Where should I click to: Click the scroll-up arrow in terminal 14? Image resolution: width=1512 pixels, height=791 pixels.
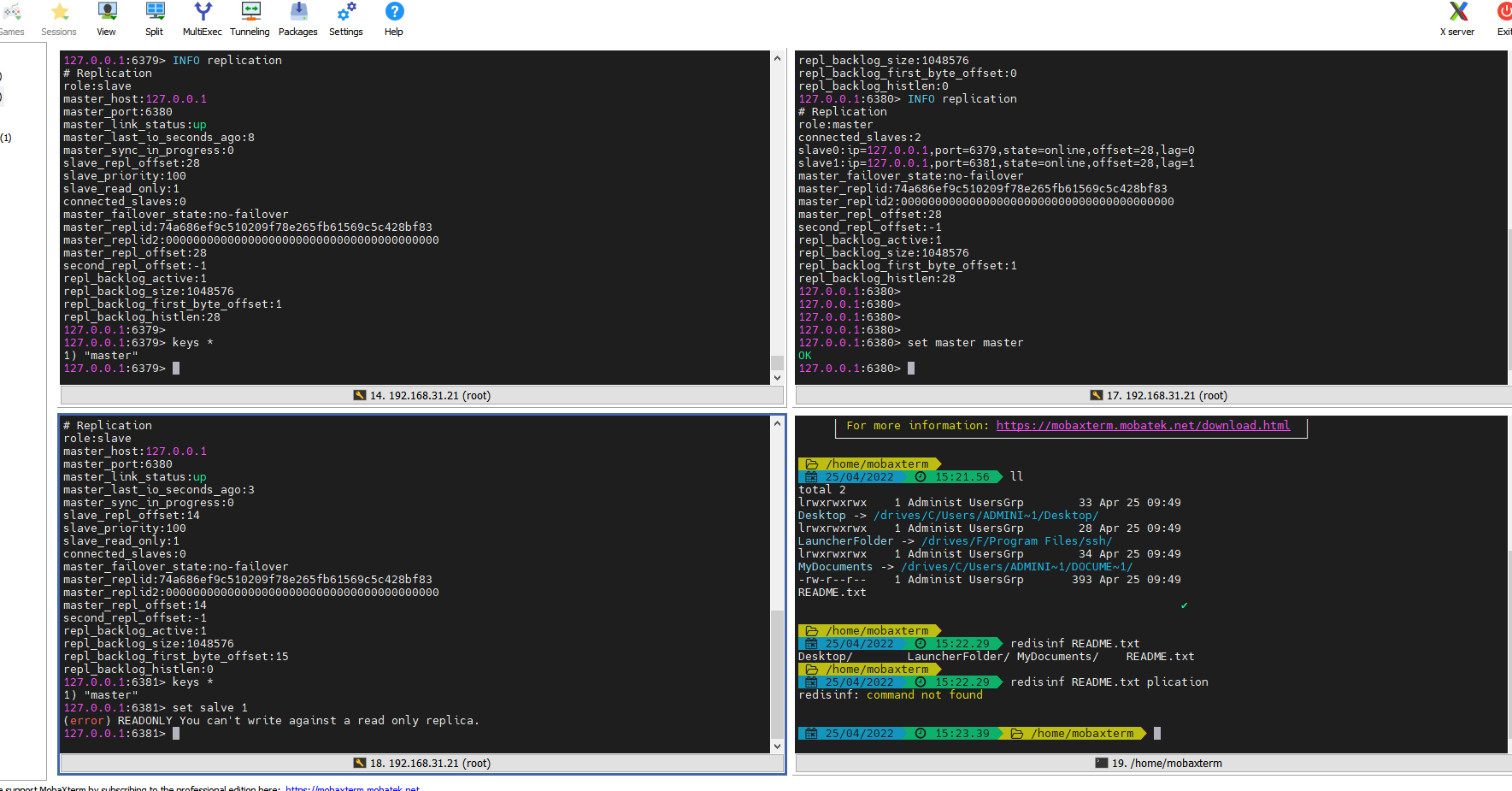point(777,58)
